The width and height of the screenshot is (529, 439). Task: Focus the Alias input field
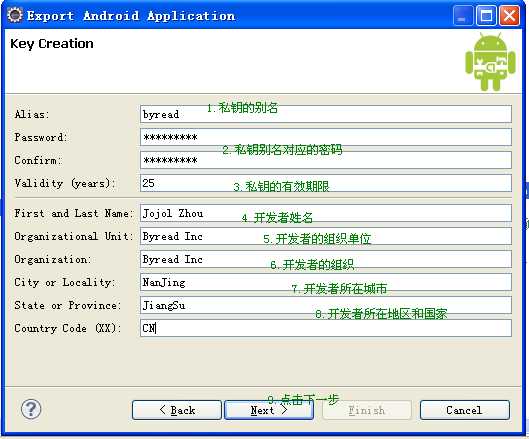point(326,114)
